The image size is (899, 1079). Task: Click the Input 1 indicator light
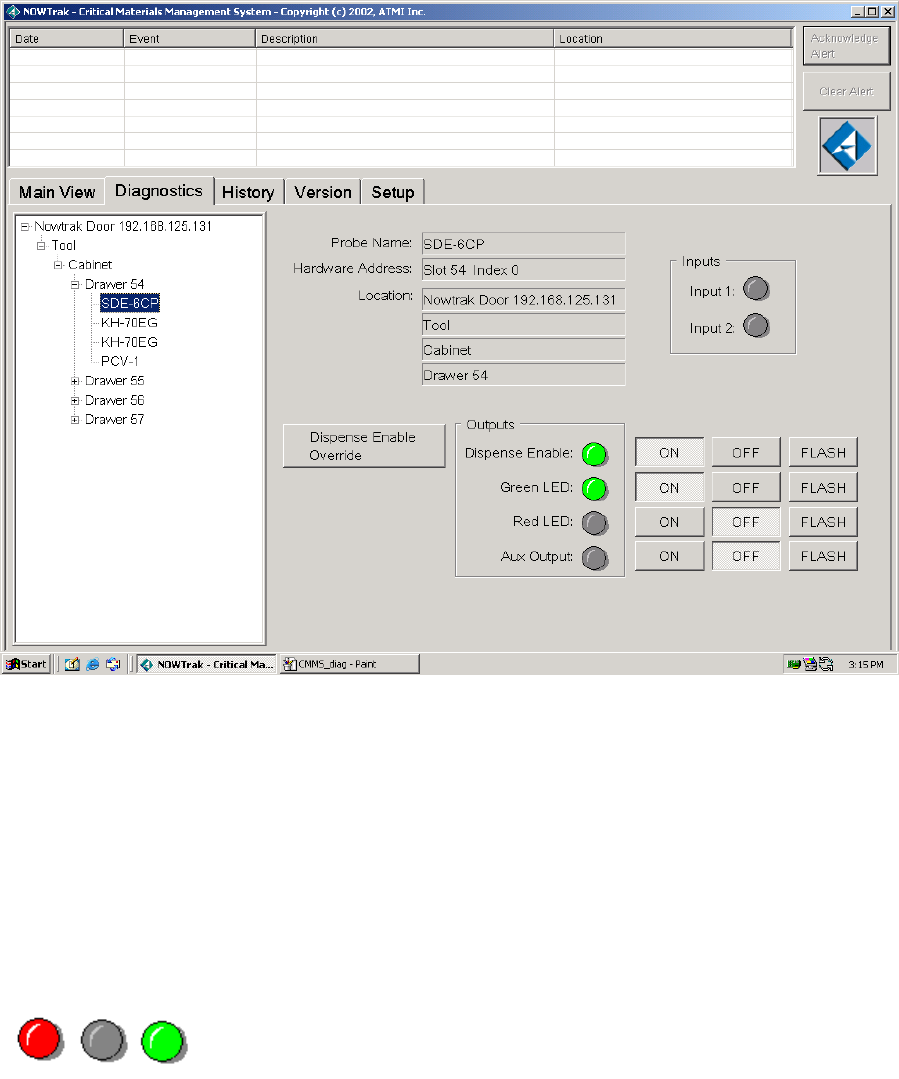click(756, 289)
